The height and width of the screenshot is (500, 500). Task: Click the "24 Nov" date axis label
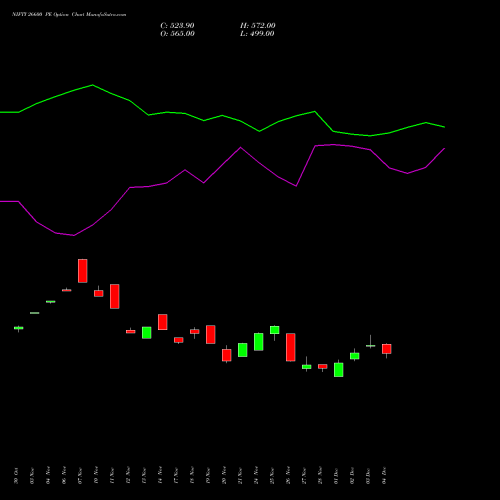[256, 476]
